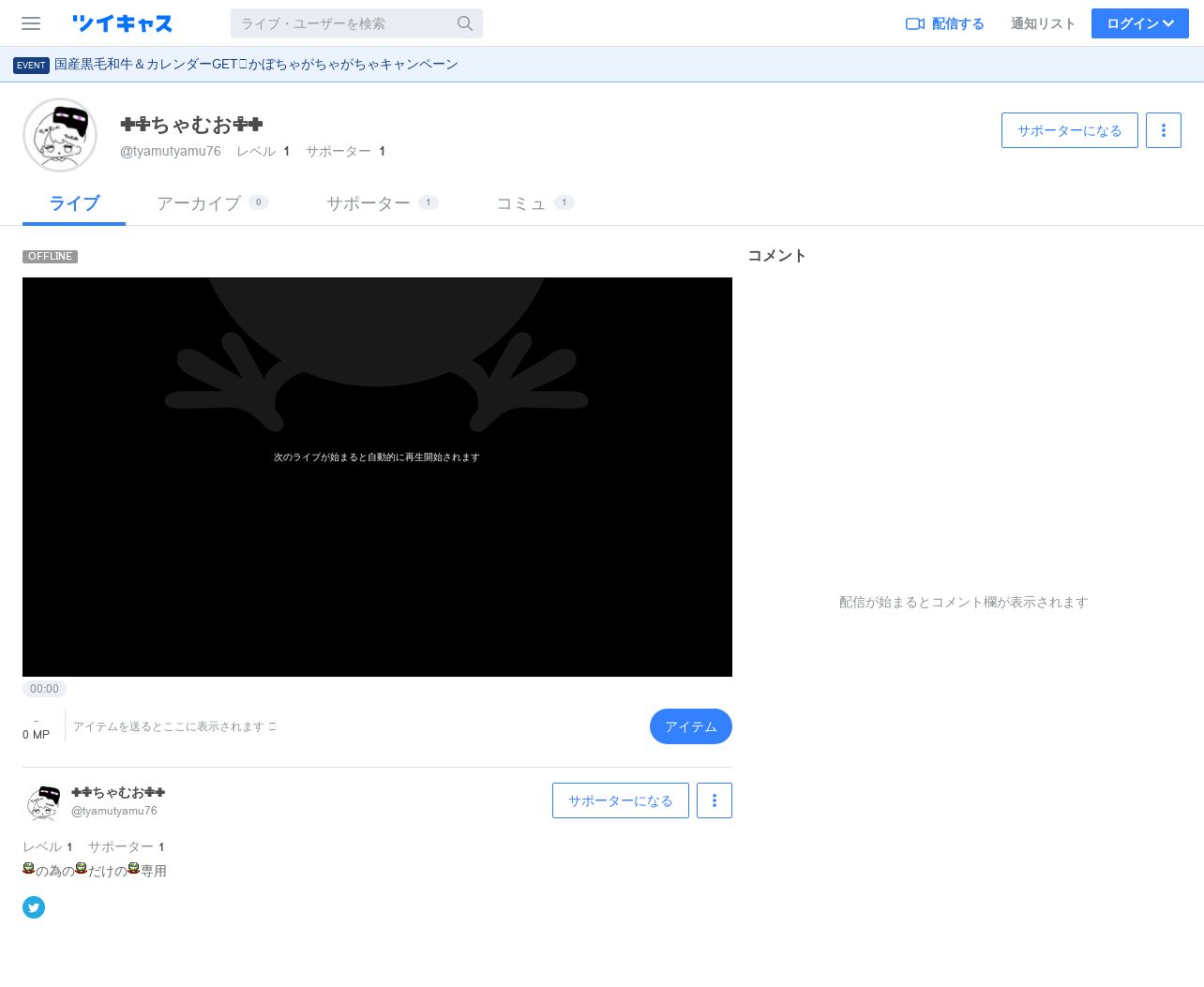Click the broadcast camera icon

(915, 23)
